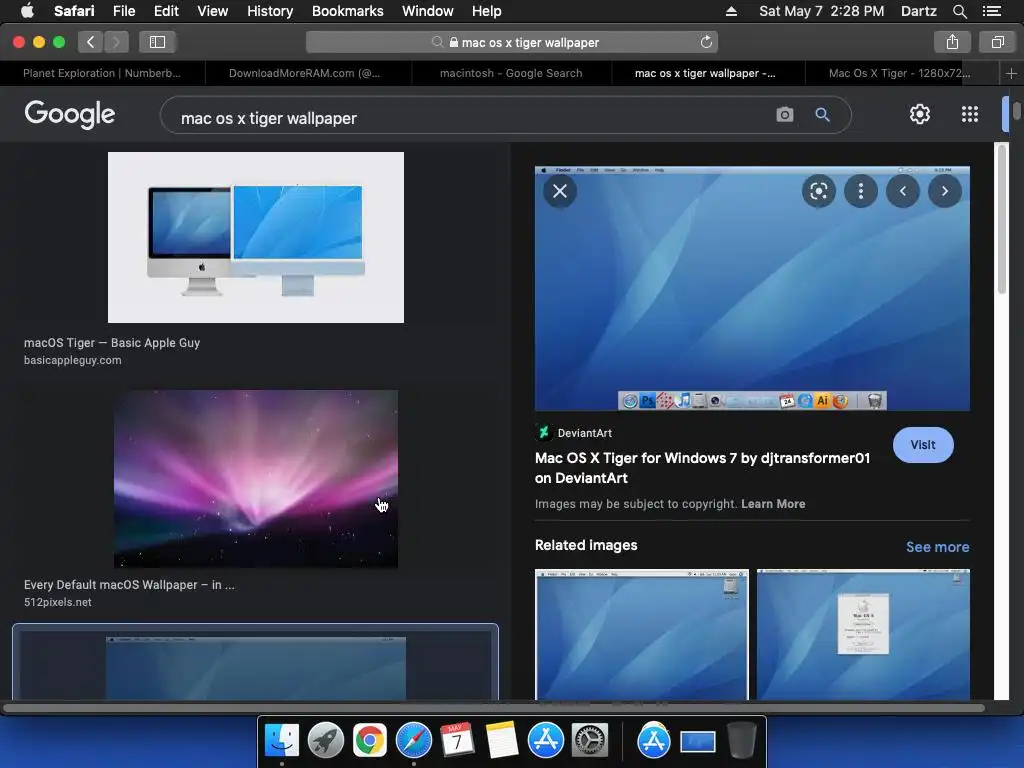1024x768 pixels.
Task: Show the previous image in the preview
Action: (x=903, y=191)
